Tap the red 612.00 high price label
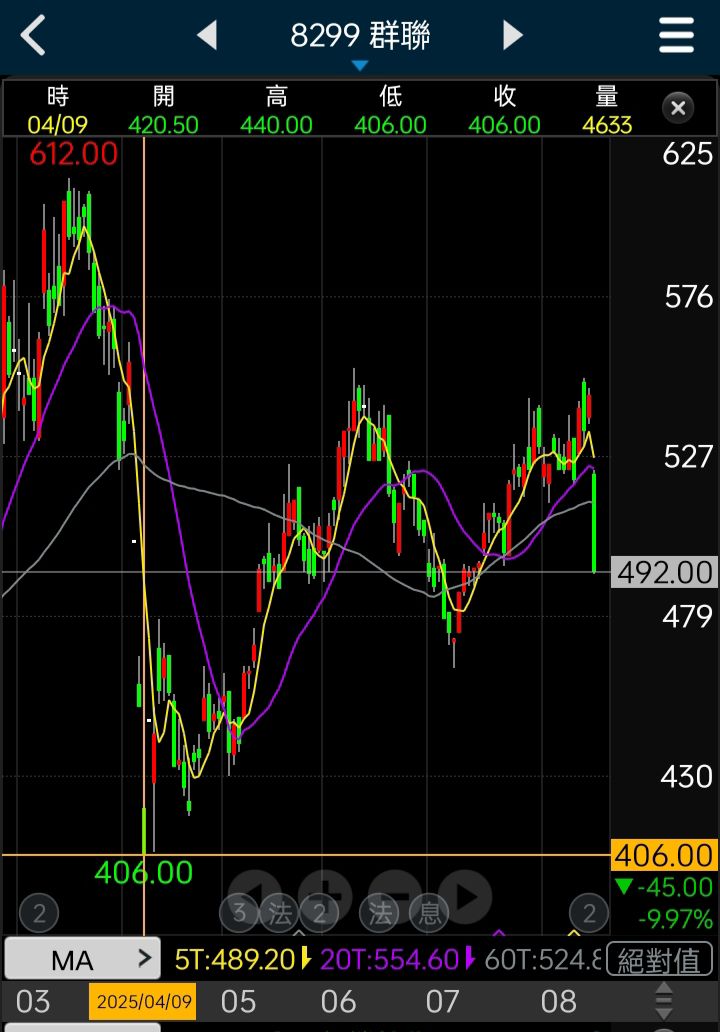This screenshot has width=720, height=1032. (74, 154)
